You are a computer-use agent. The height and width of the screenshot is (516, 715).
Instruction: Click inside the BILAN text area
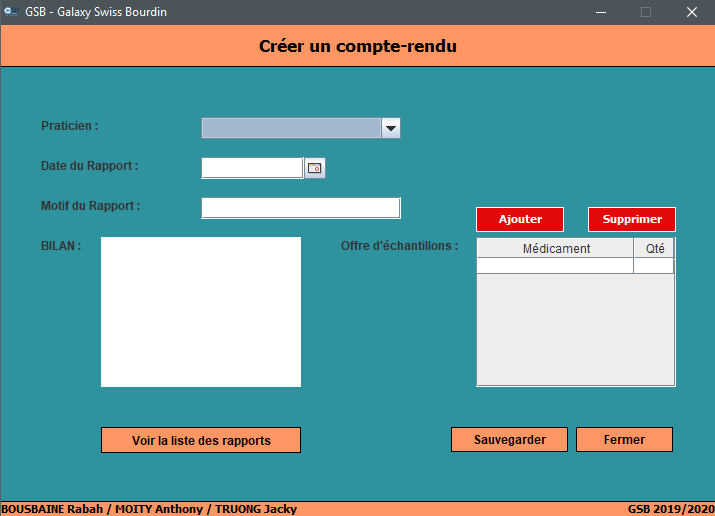200,311
